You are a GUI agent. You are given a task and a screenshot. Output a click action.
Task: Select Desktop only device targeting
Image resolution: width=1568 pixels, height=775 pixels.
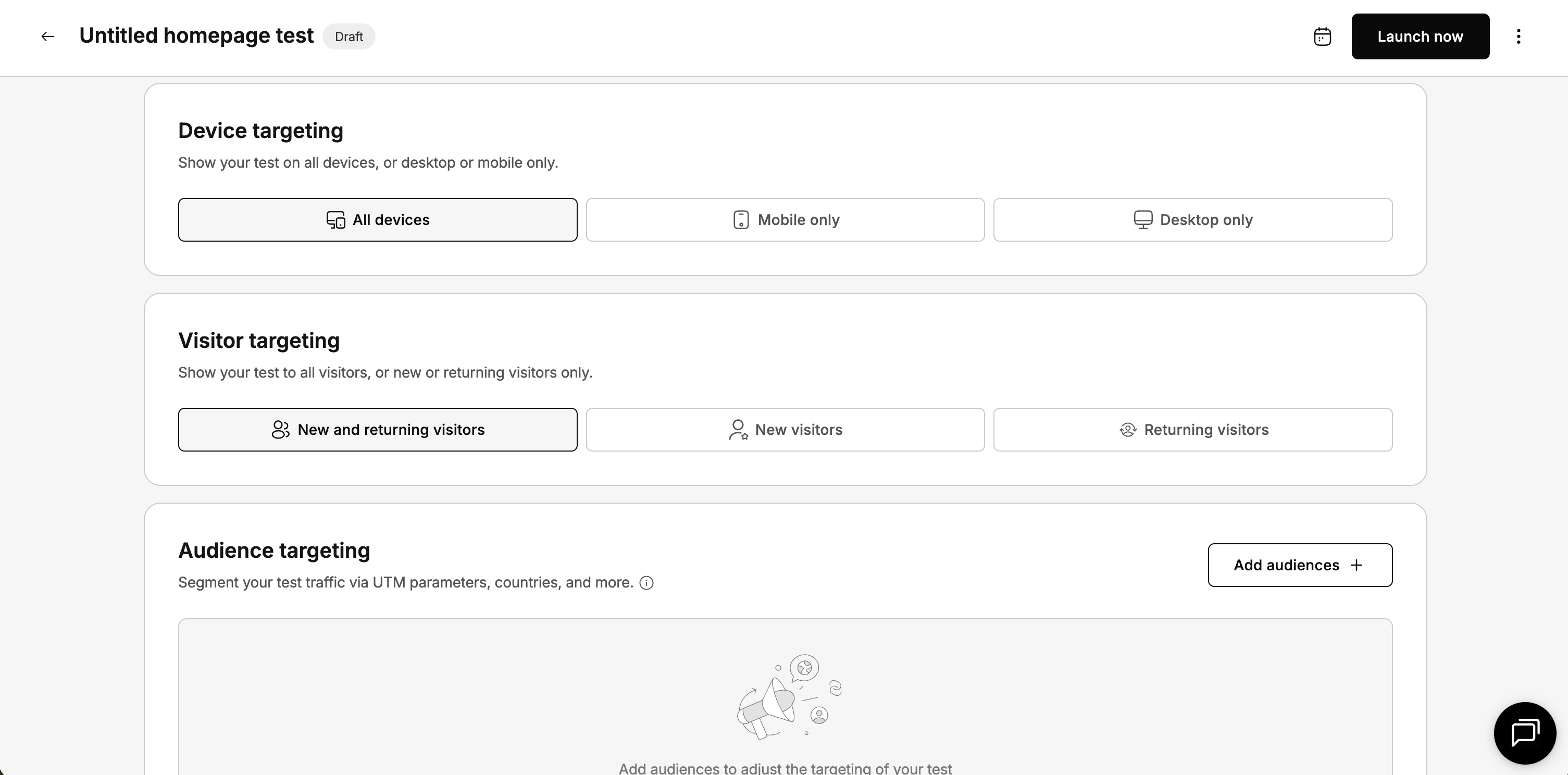(x=1192, y=220)
